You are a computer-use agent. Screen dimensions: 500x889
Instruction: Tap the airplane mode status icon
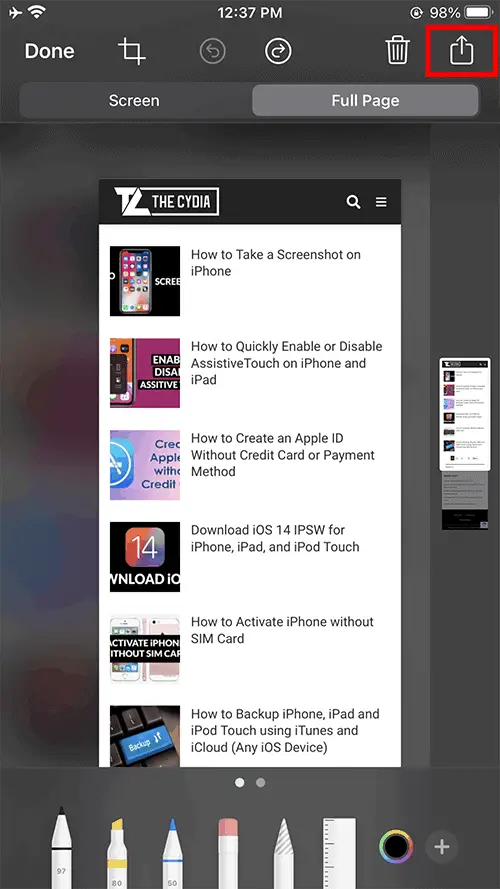click(15, 12)
